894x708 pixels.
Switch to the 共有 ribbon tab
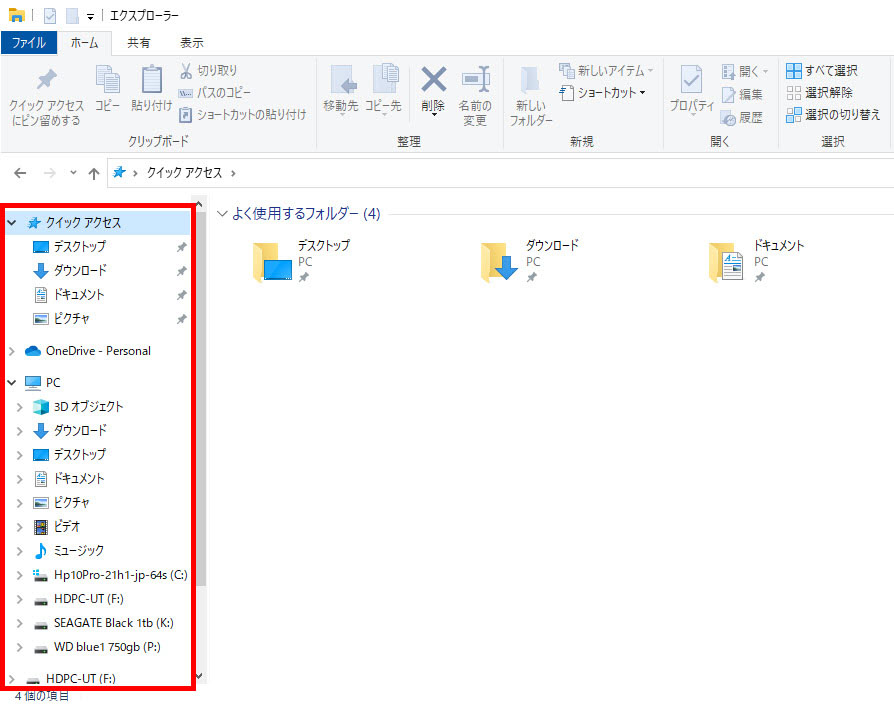[139, 43]
